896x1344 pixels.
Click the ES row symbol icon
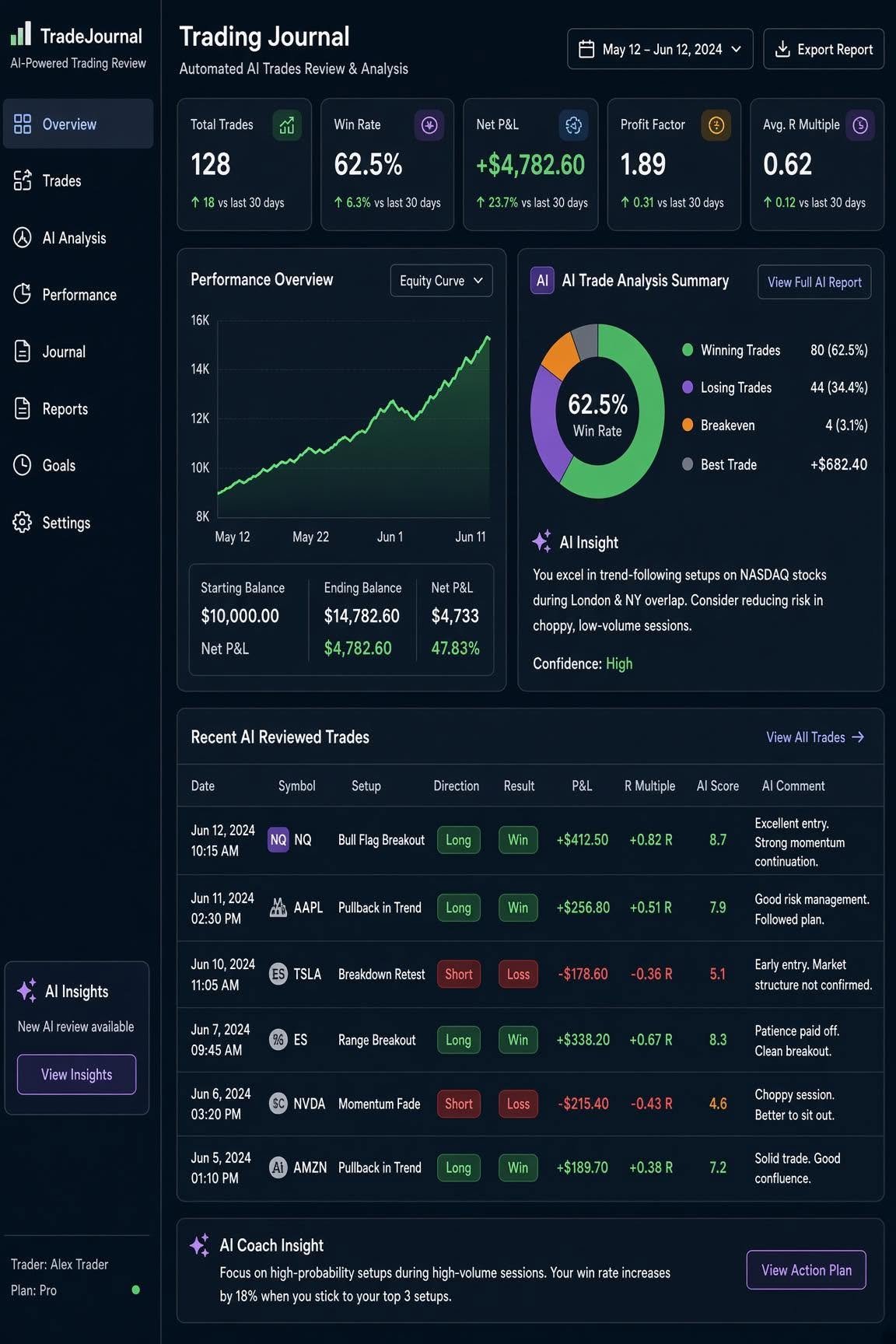pos(278,1040)
